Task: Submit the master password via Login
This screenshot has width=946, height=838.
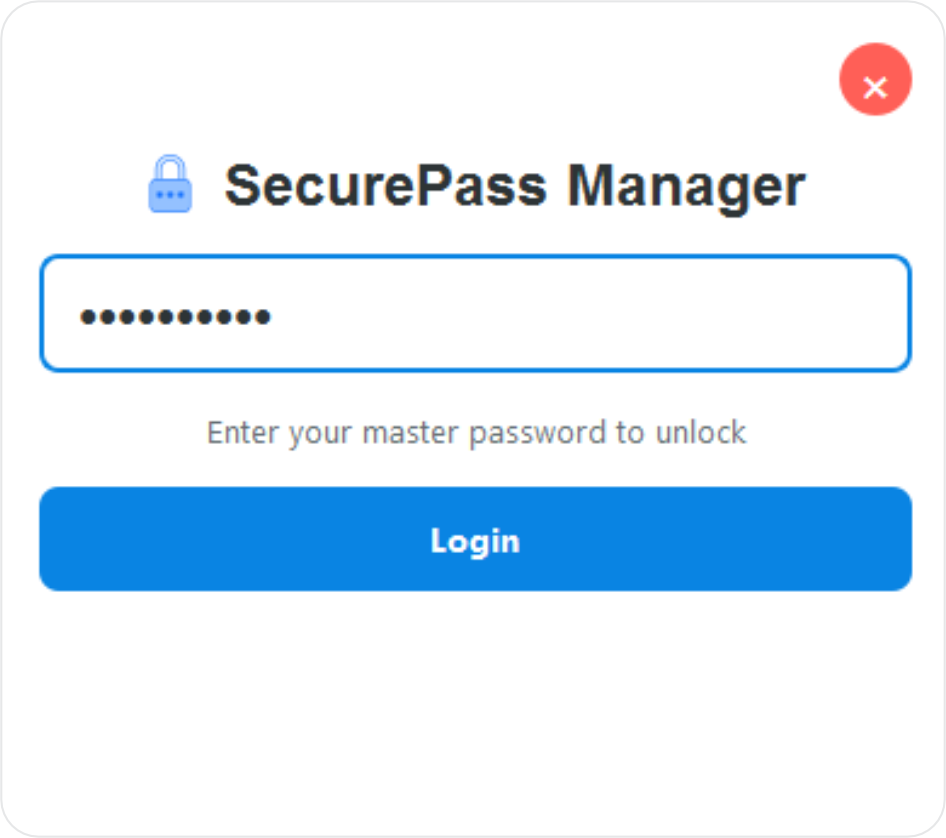Action: point(473,539)
